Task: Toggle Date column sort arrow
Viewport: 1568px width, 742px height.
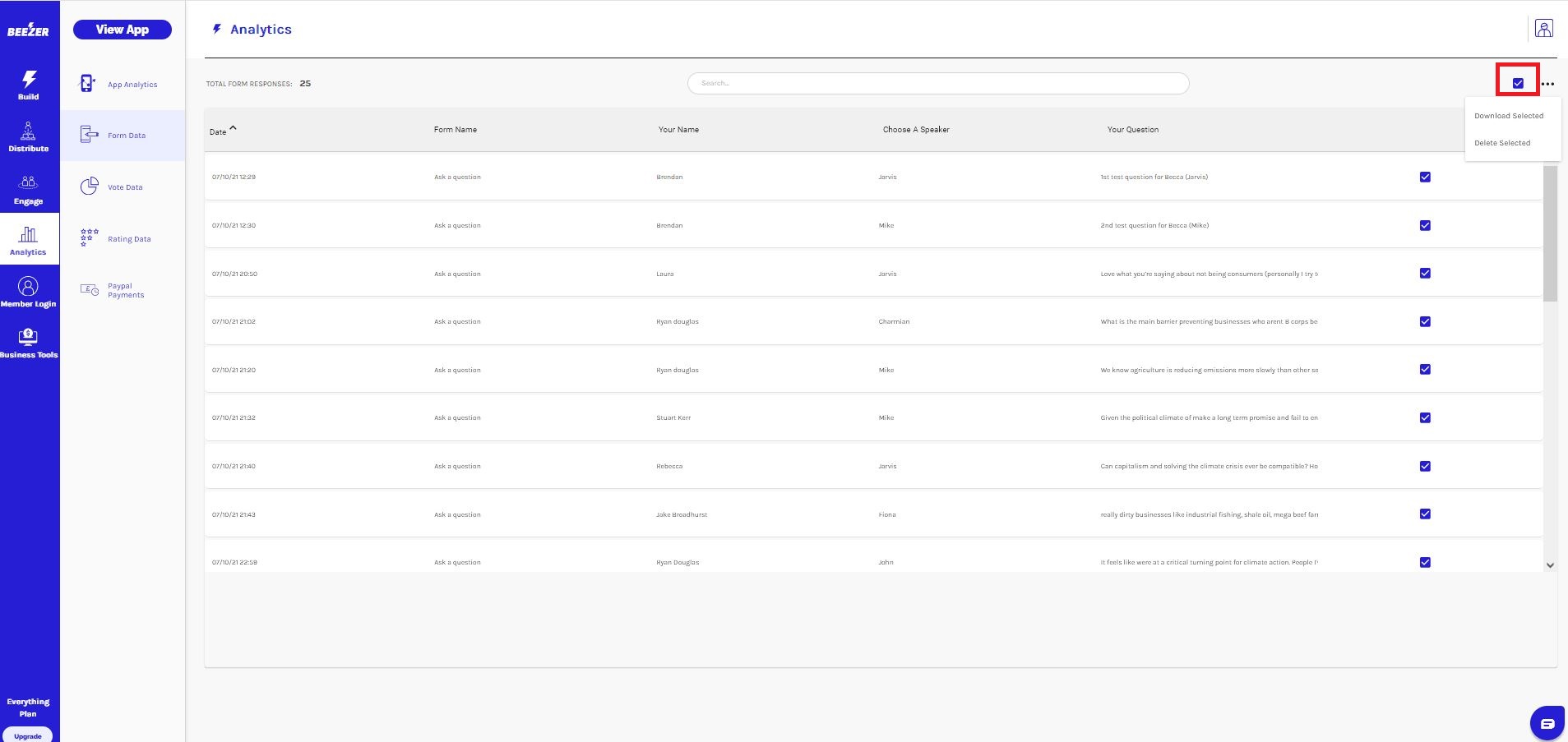Action: click(x=234, y=128)
